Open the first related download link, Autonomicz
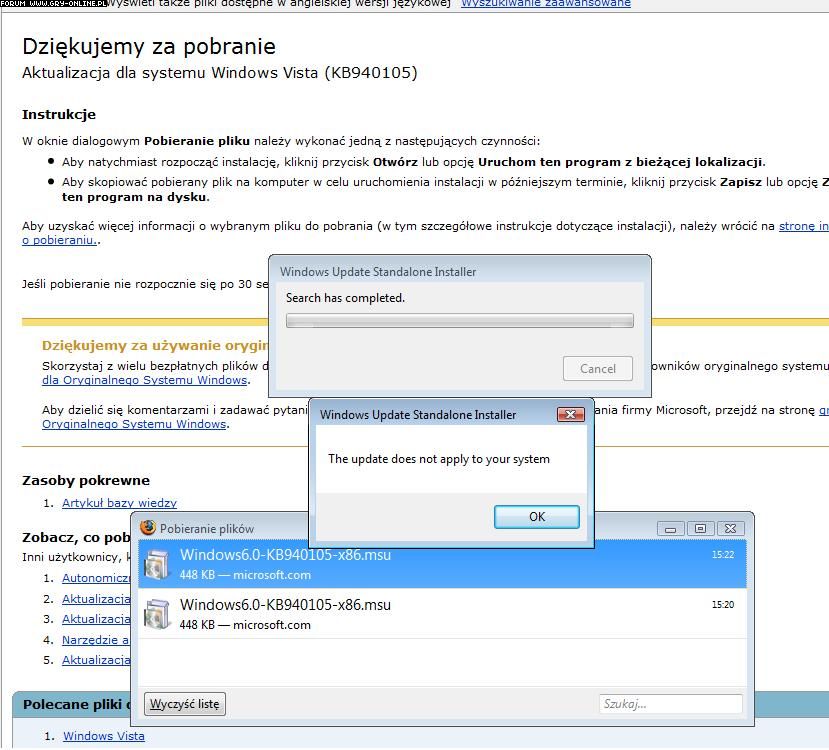Image resolution: width=829 pixels, height=750 pixels. (96, 578)
